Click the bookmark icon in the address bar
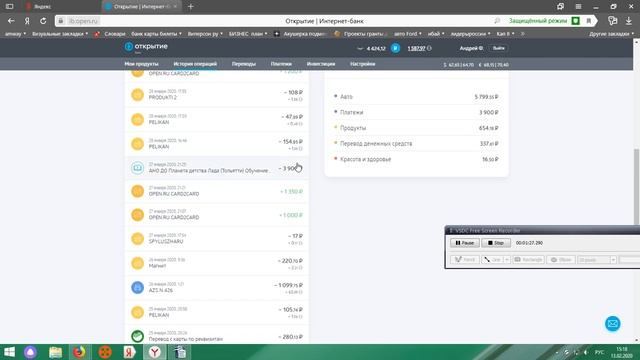This screenshot has width=640, height=360. [x=589, y=21]
